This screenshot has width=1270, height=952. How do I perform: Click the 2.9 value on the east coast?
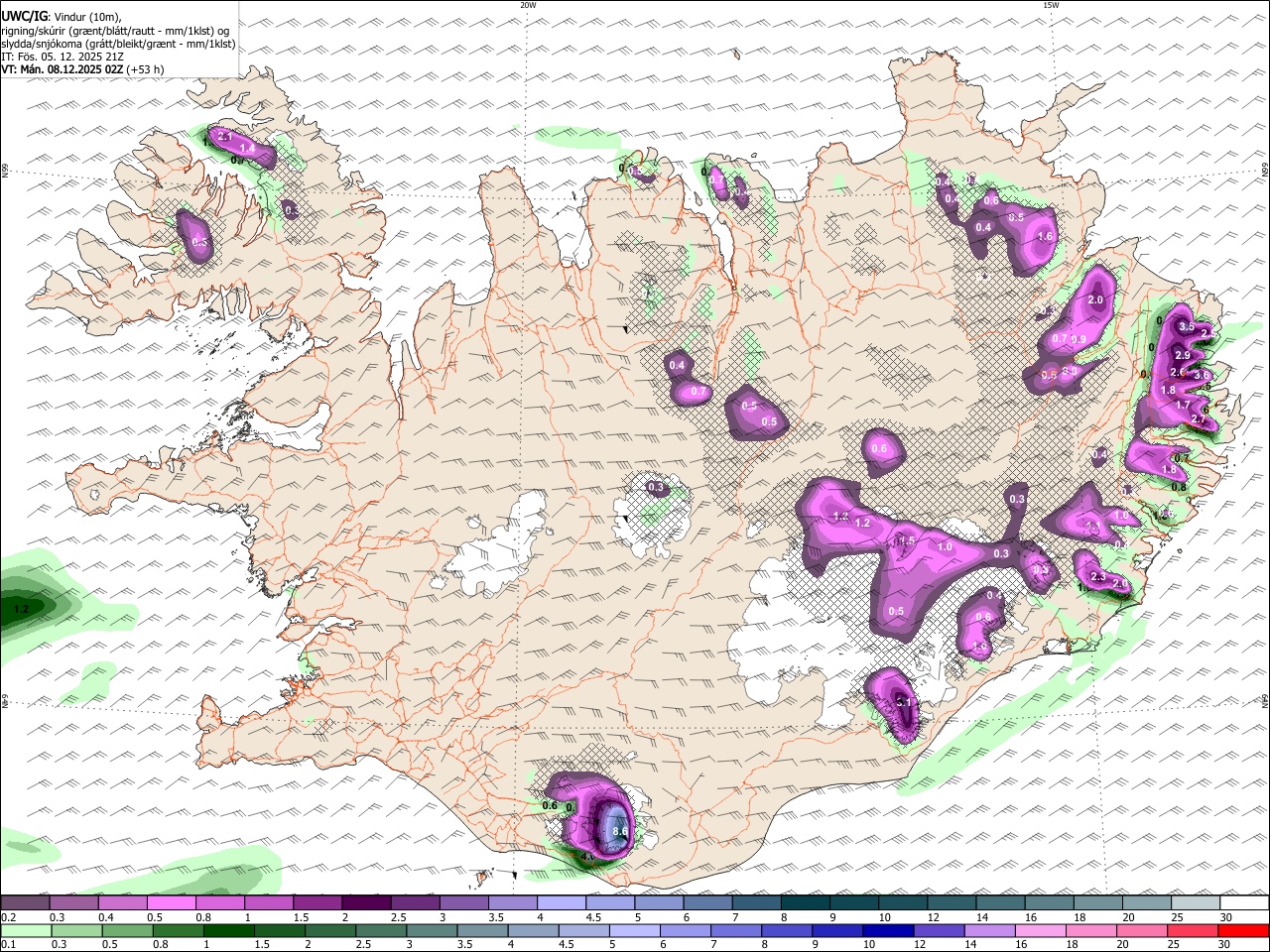(x=1182, y=355)
